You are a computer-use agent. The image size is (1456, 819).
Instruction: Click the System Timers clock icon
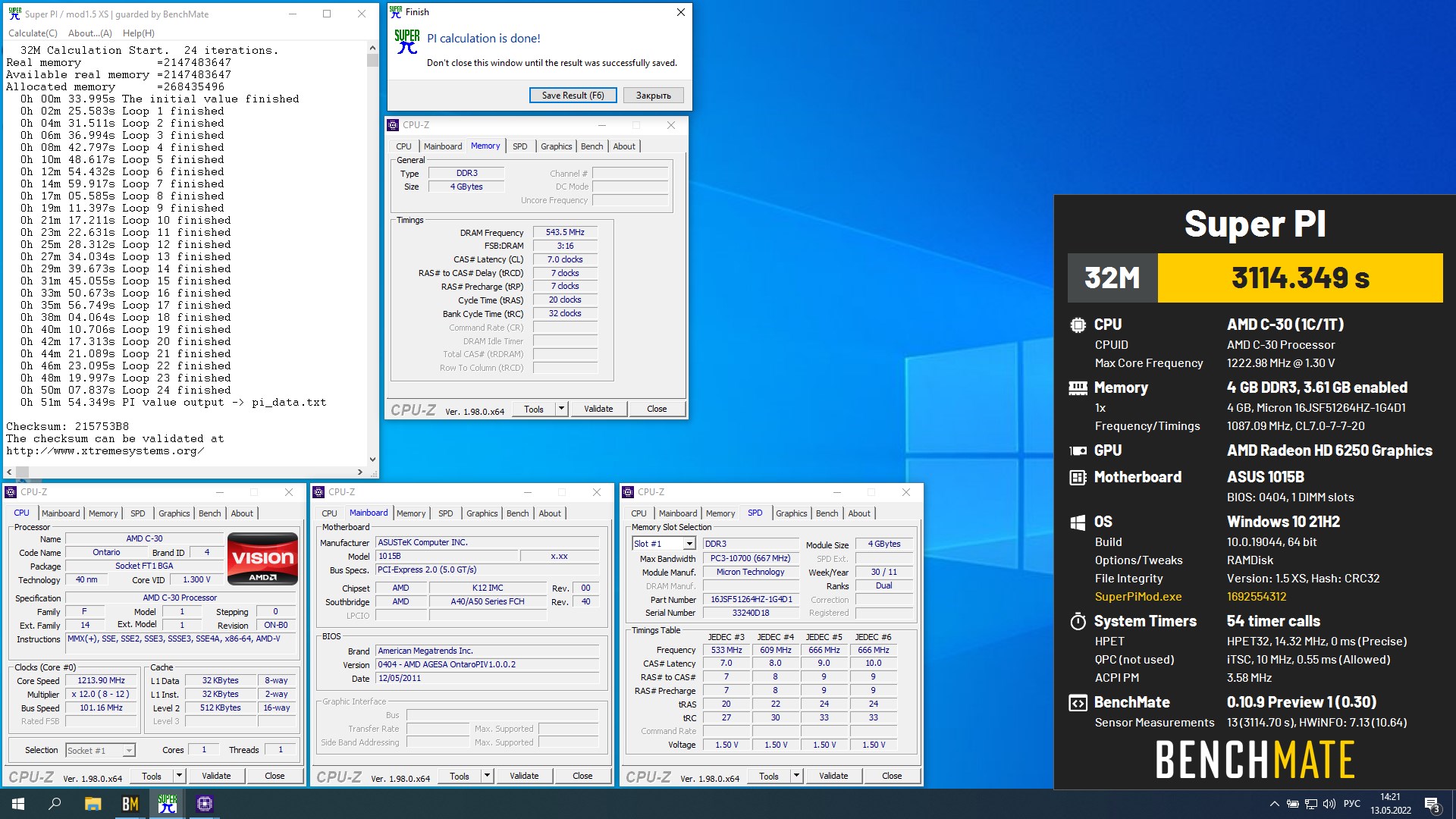pyautogui.click(x=1078, y=622)
